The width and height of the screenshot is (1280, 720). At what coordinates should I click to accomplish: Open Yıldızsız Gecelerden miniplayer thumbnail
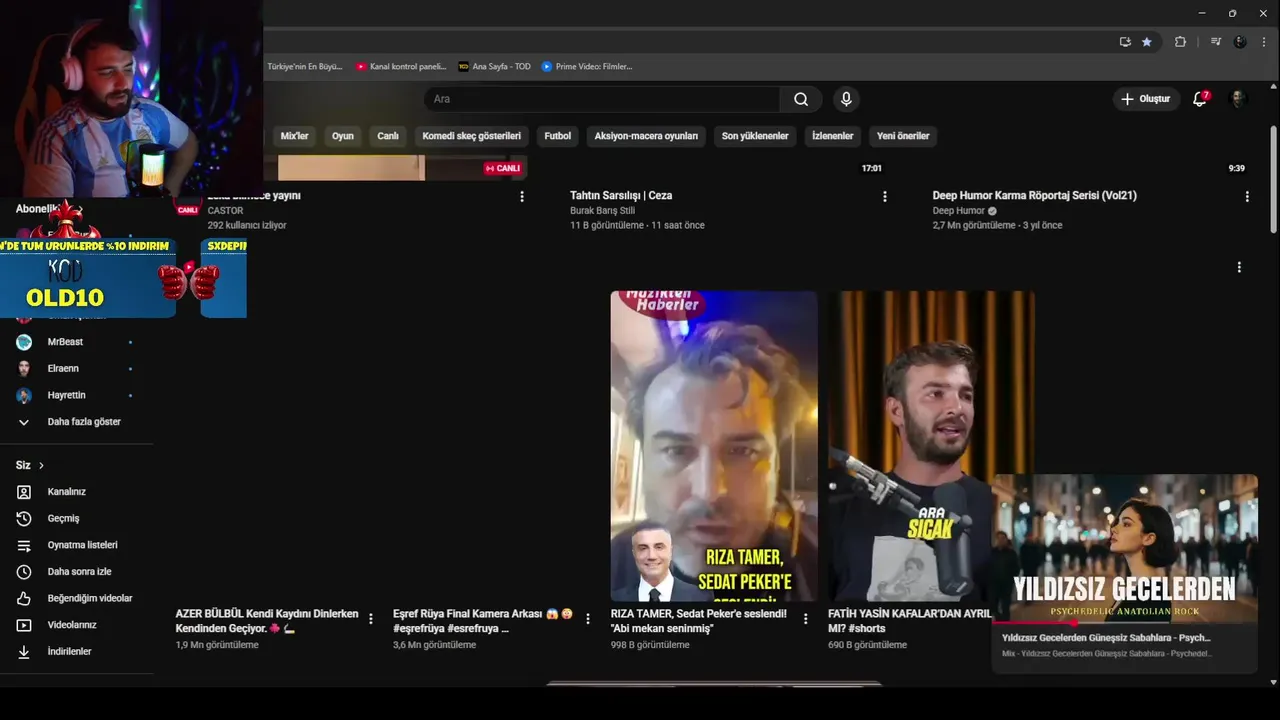pyautogui.click(x=1124, y=548)
